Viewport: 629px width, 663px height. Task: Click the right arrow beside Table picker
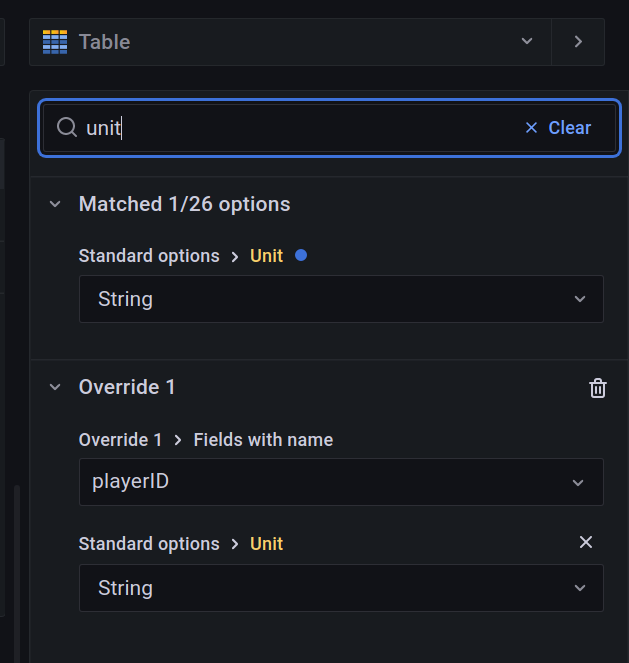coord(578,42)
